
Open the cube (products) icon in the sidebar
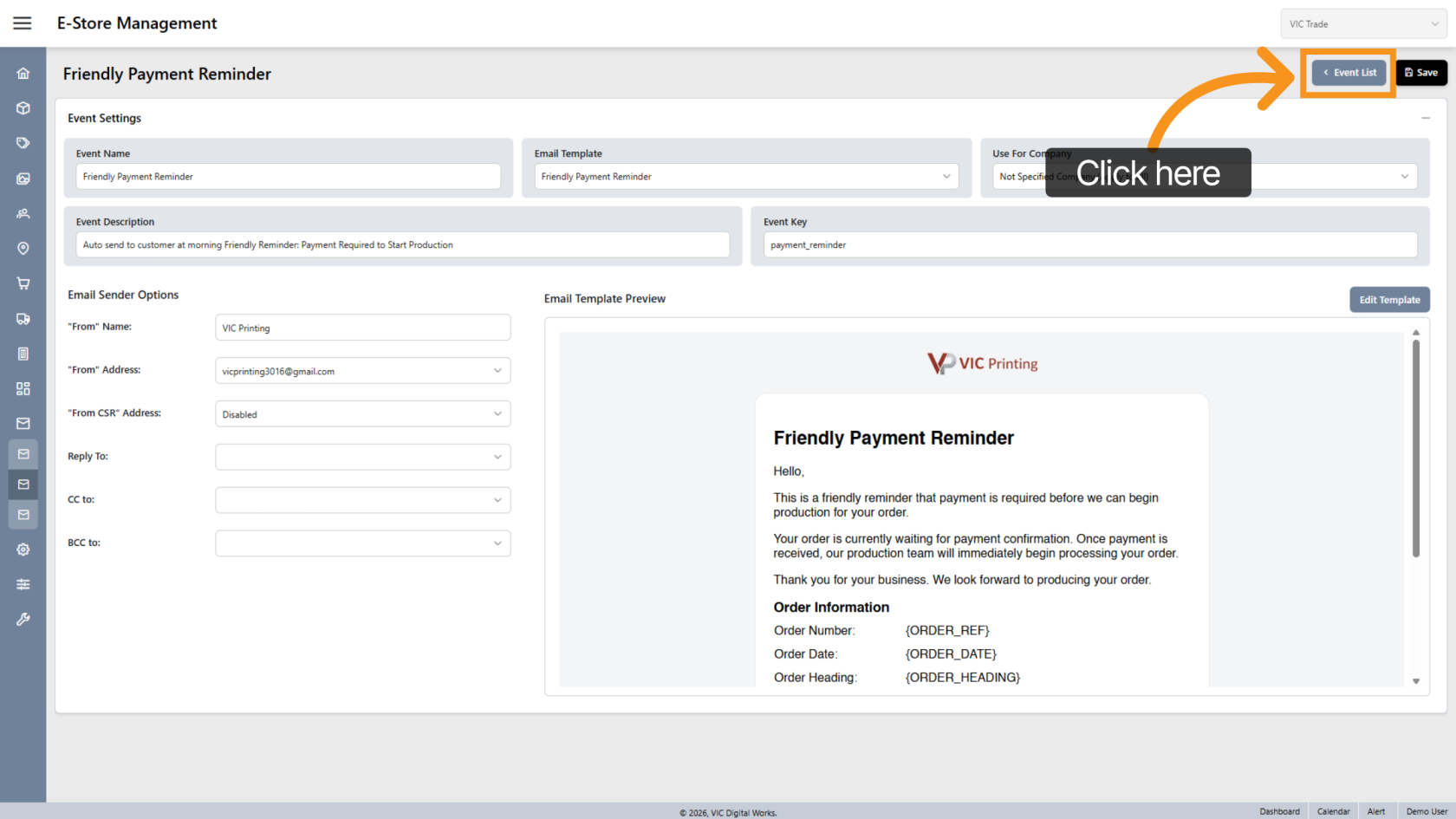23,108
